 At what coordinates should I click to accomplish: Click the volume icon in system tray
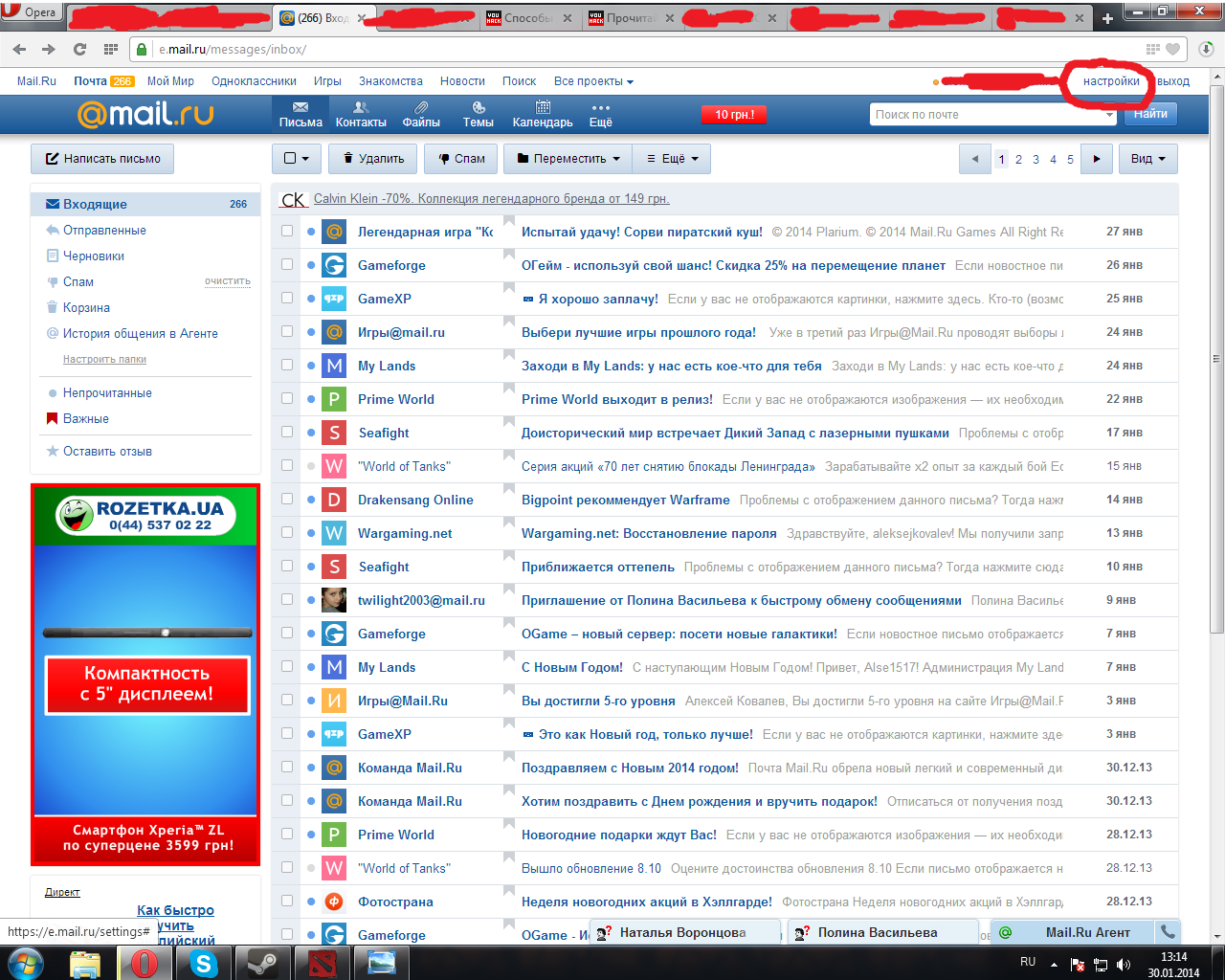click(x=1123, y=964)
